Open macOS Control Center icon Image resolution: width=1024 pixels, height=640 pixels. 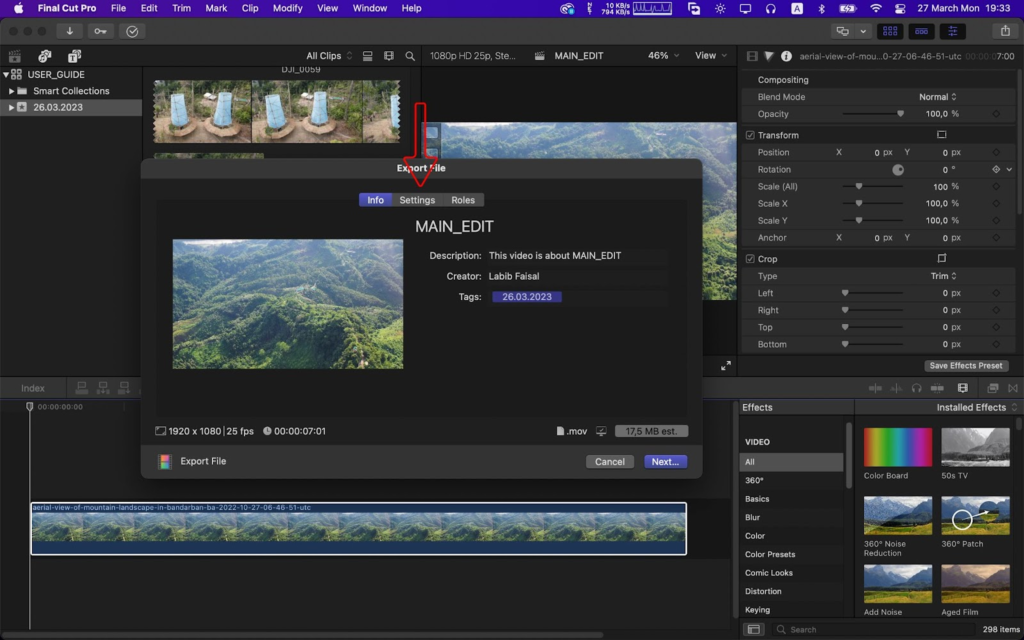pyautogui.click(x=900, y=8)
